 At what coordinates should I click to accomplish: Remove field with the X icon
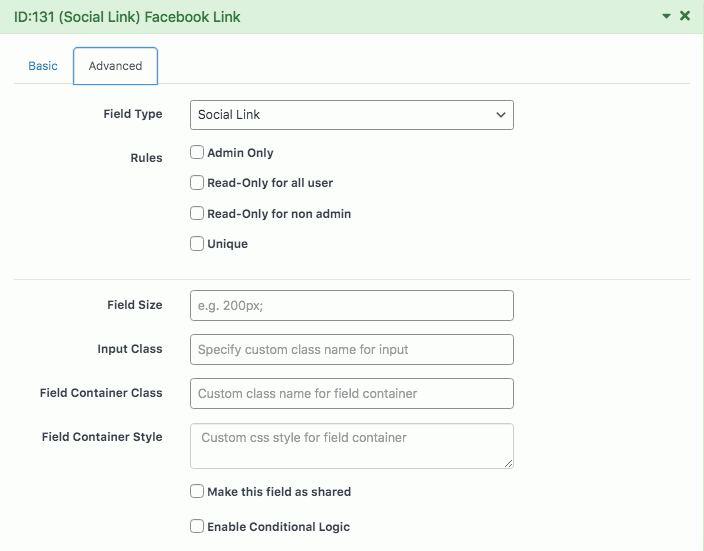click(x=685, y=16)
